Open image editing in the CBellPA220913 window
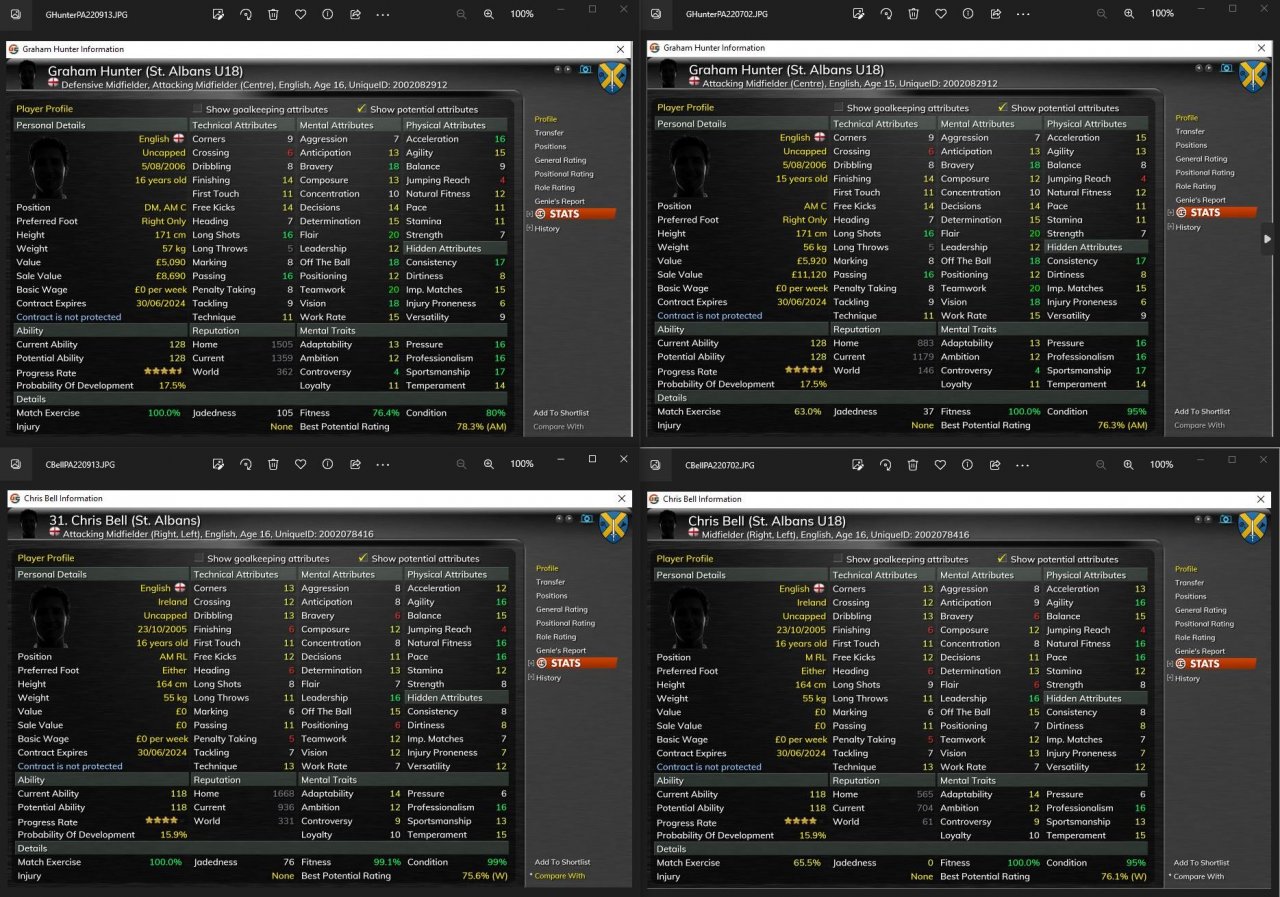The height and width of the screenshot is (897, 1280). click(218, 464)
